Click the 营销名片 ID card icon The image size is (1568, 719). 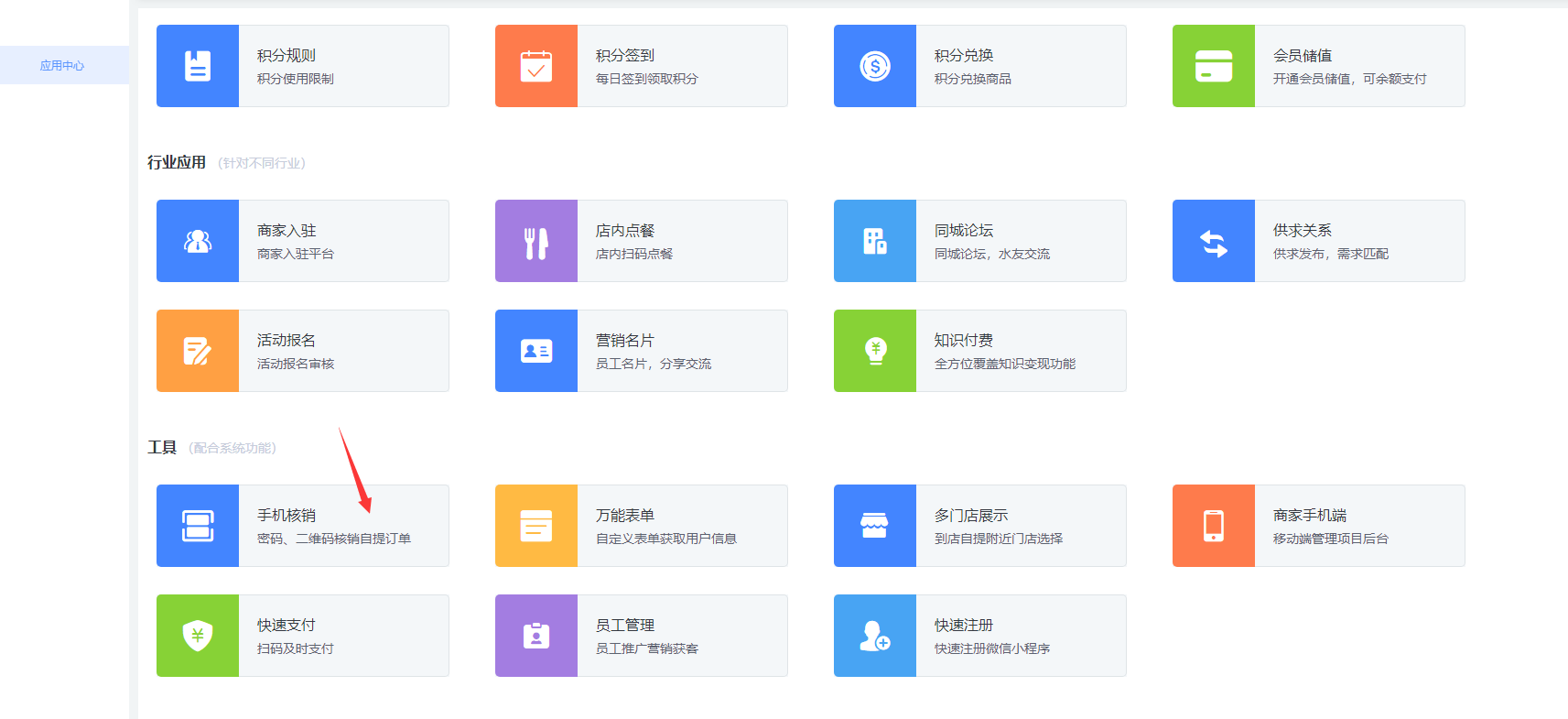click(x=536, y=351)
